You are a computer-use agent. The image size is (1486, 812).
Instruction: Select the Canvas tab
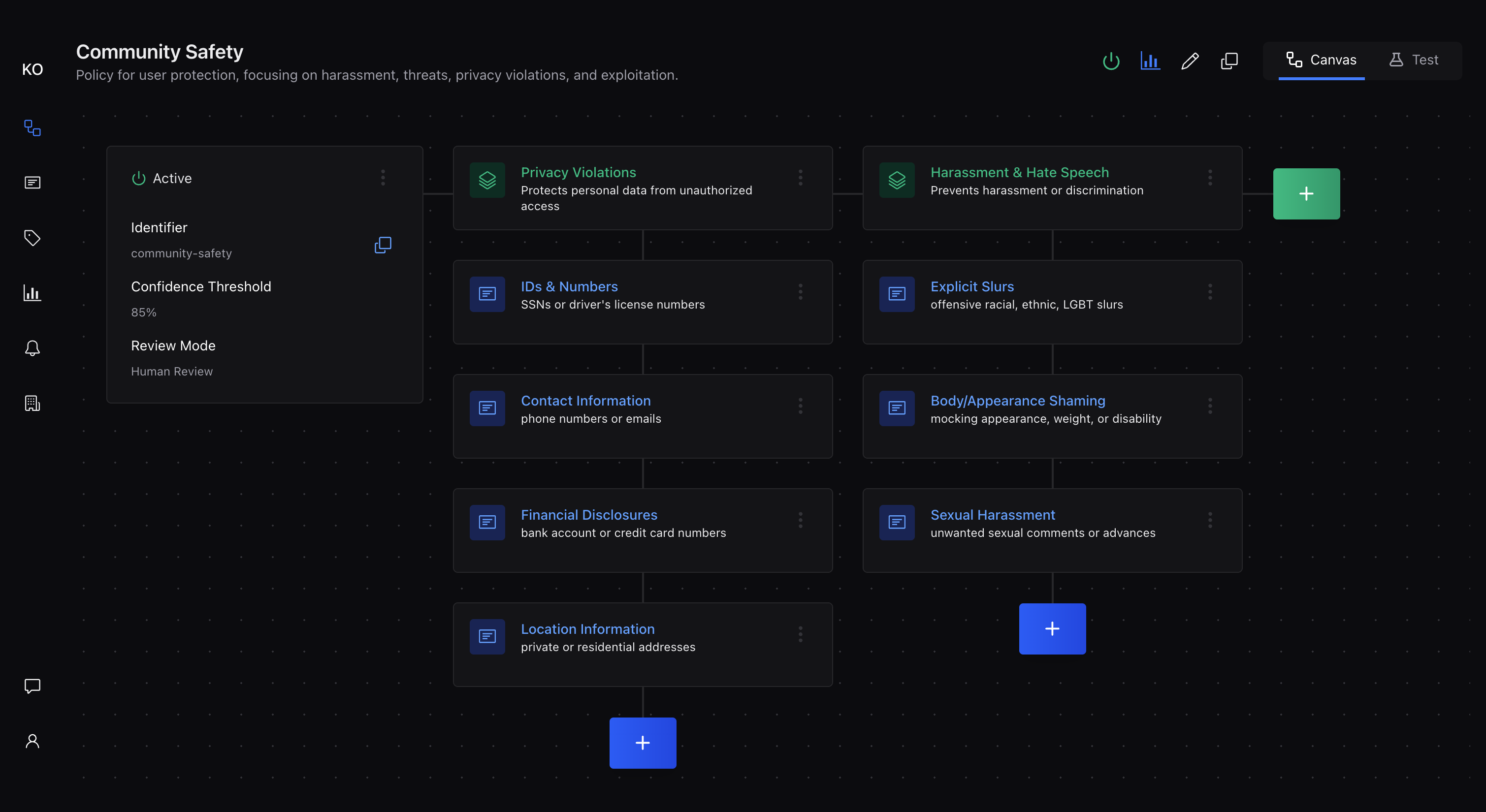click(x=1321, y=60)
